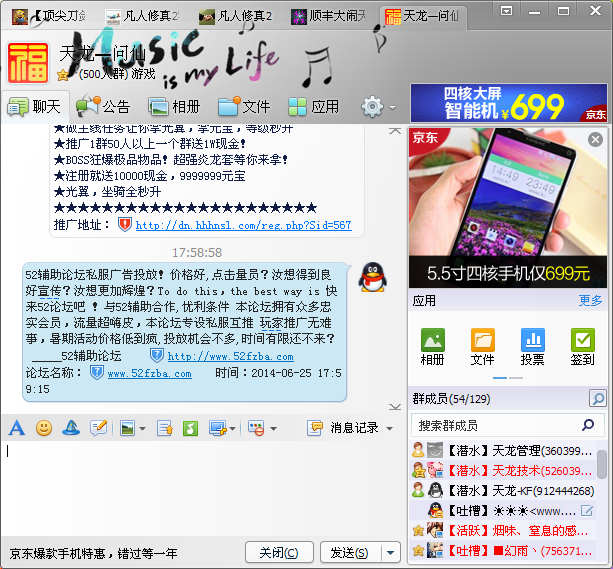Click the penguin avatar beside the 52辅助论坛 message
The width and height of the screenshot is (613, 569).
point(373,277)
